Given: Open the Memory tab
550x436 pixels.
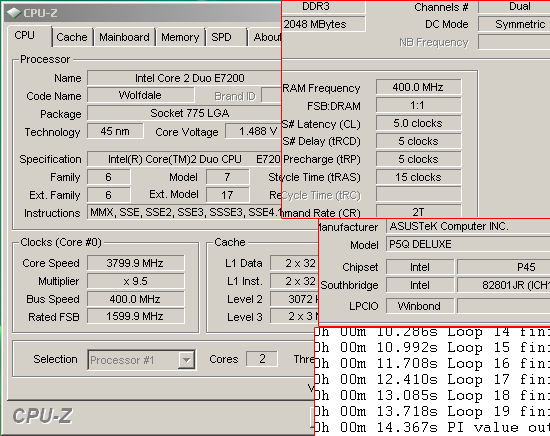Looking at the screenshot, I should pyautogui.click(x=180, y=37).
